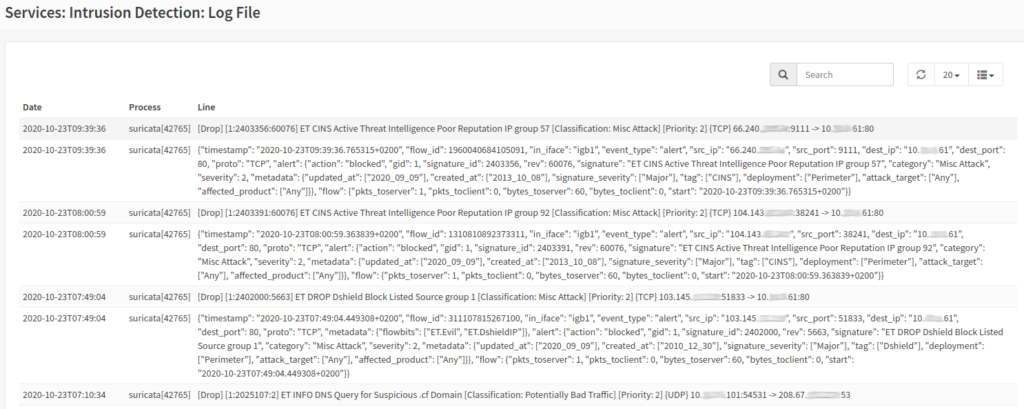Expand the 20 rows-per-page dropdown
This screenshot has height=409, width=1024.
[952, 74]
